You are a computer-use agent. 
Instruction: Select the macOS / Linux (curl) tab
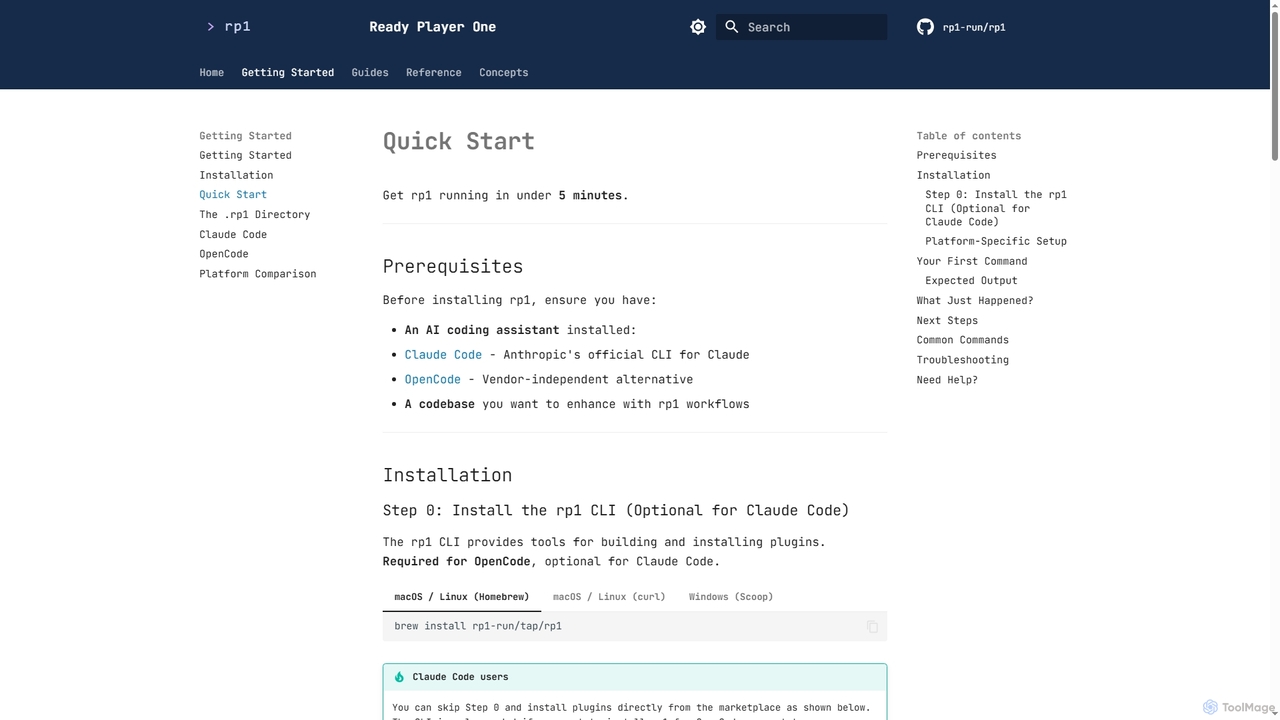(609, 597)
